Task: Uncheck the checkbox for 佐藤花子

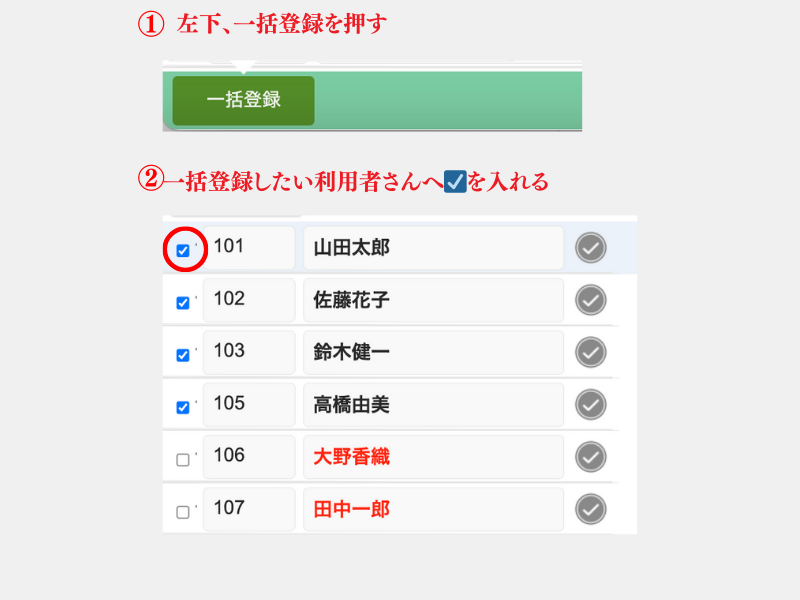Action: pos(183,302)
